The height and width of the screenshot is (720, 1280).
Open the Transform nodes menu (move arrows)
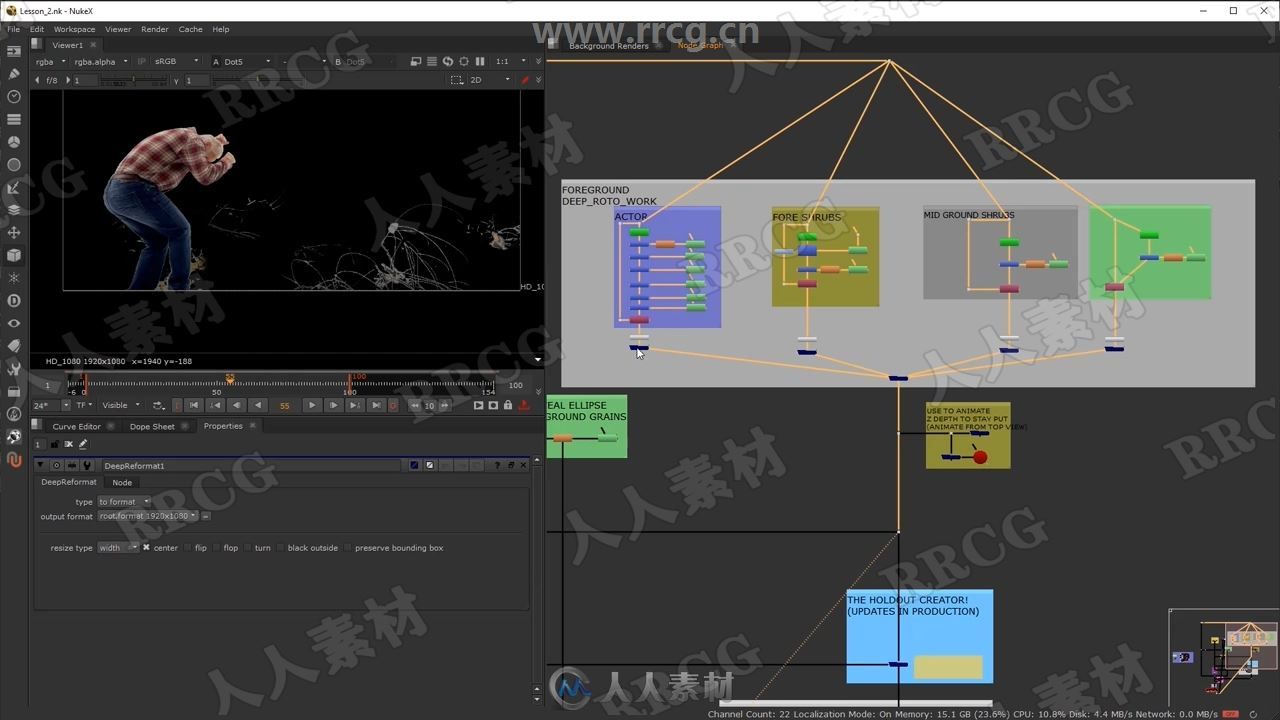tap(14, 233)
